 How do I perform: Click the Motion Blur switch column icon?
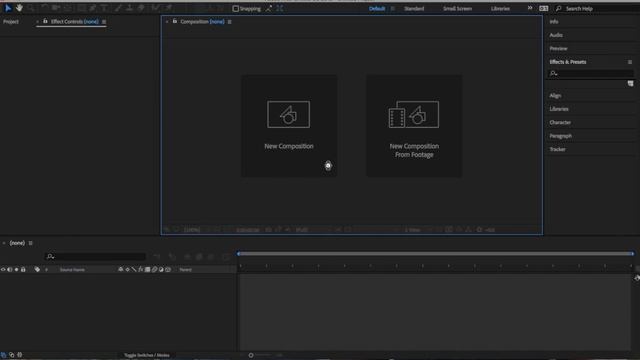click(154, 269)
